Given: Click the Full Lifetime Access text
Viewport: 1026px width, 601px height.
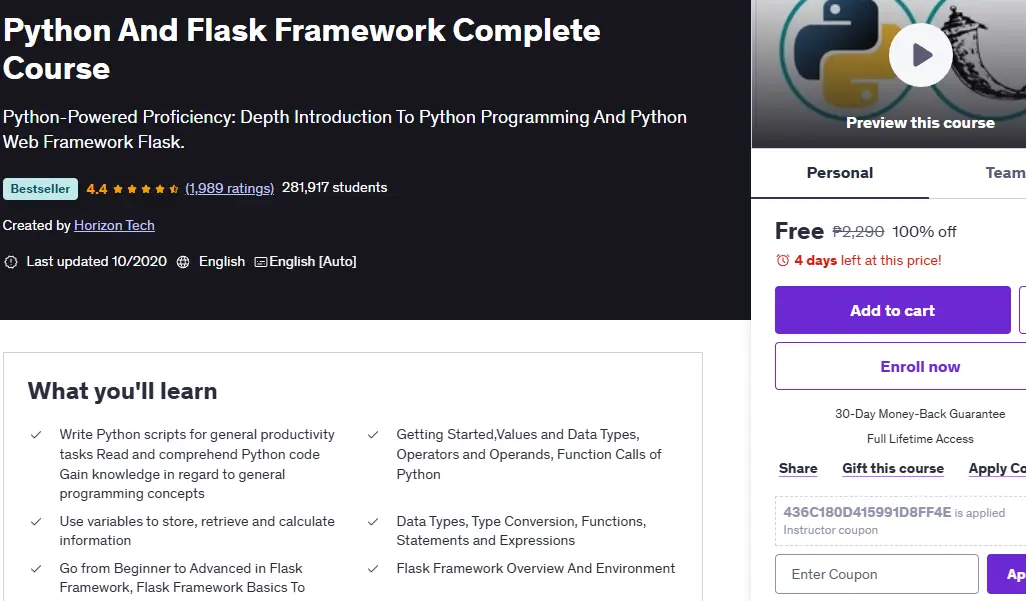Looking at the screenshot, I should pos(920,439).
